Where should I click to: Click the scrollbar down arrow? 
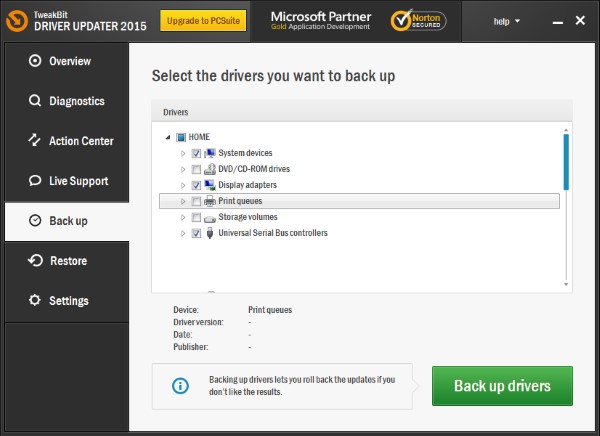pyautogui.click(x=566, y=284)
